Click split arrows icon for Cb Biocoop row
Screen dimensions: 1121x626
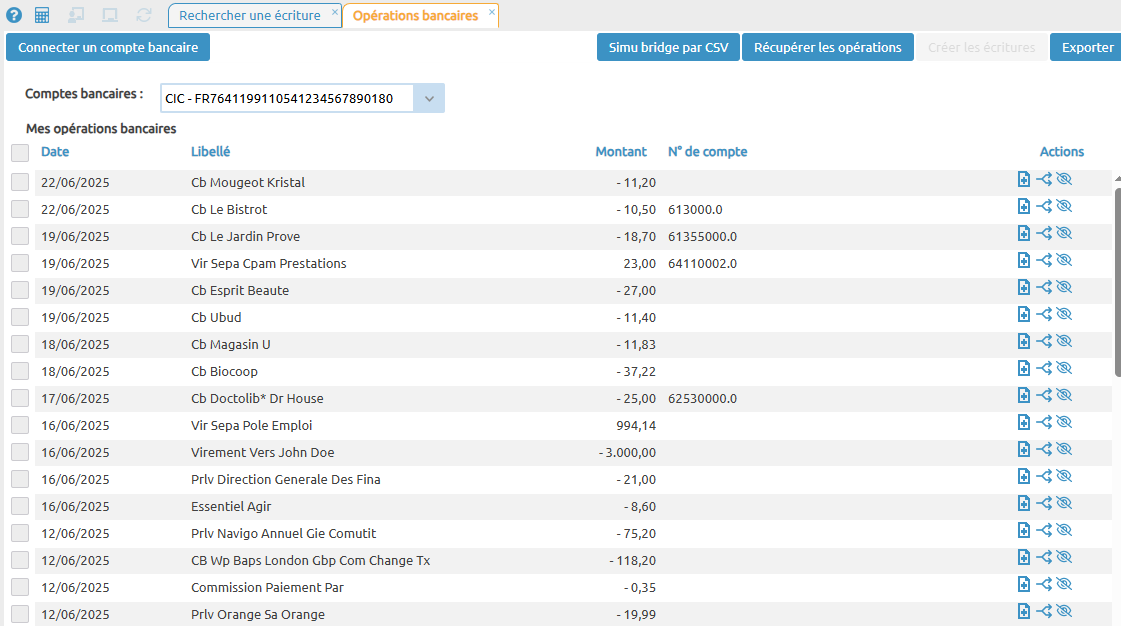[x=1044, y=369]
